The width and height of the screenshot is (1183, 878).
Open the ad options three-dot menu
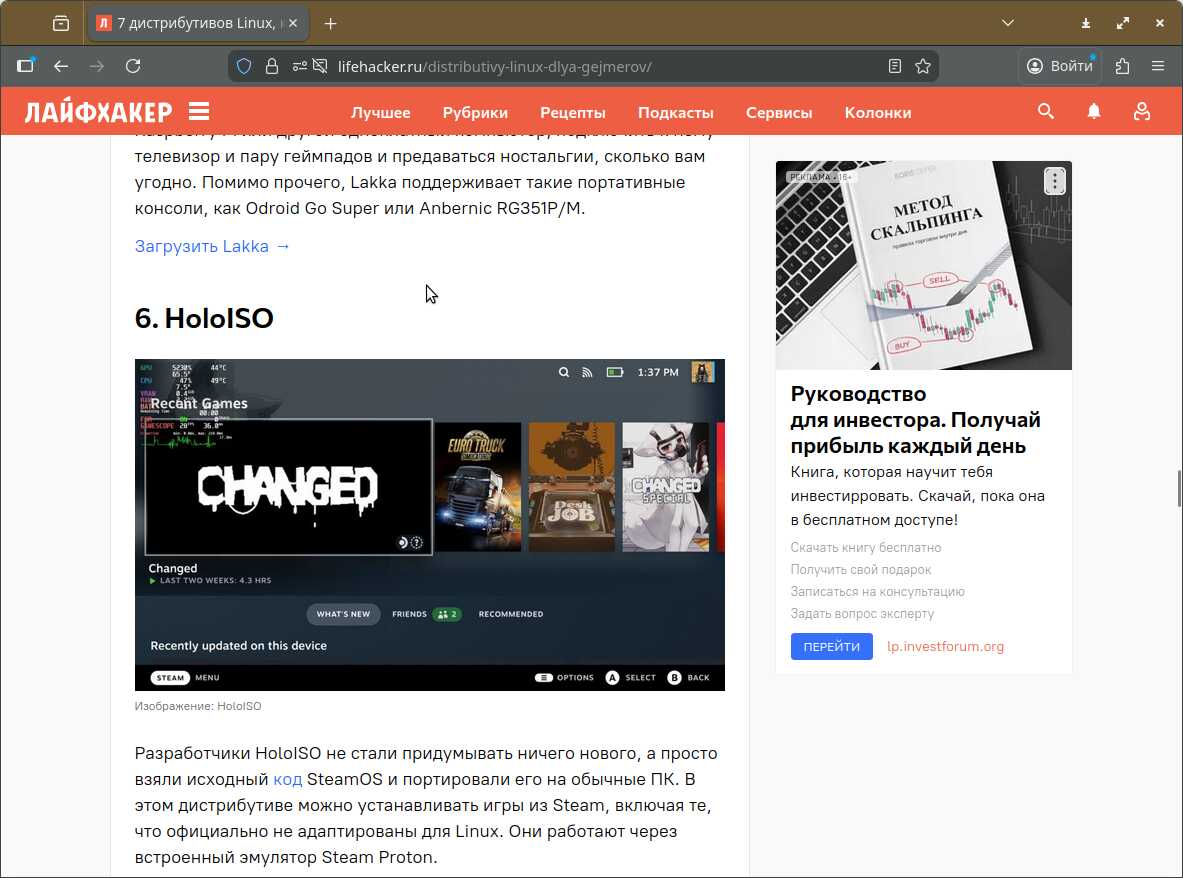(x=1055, y=181)
